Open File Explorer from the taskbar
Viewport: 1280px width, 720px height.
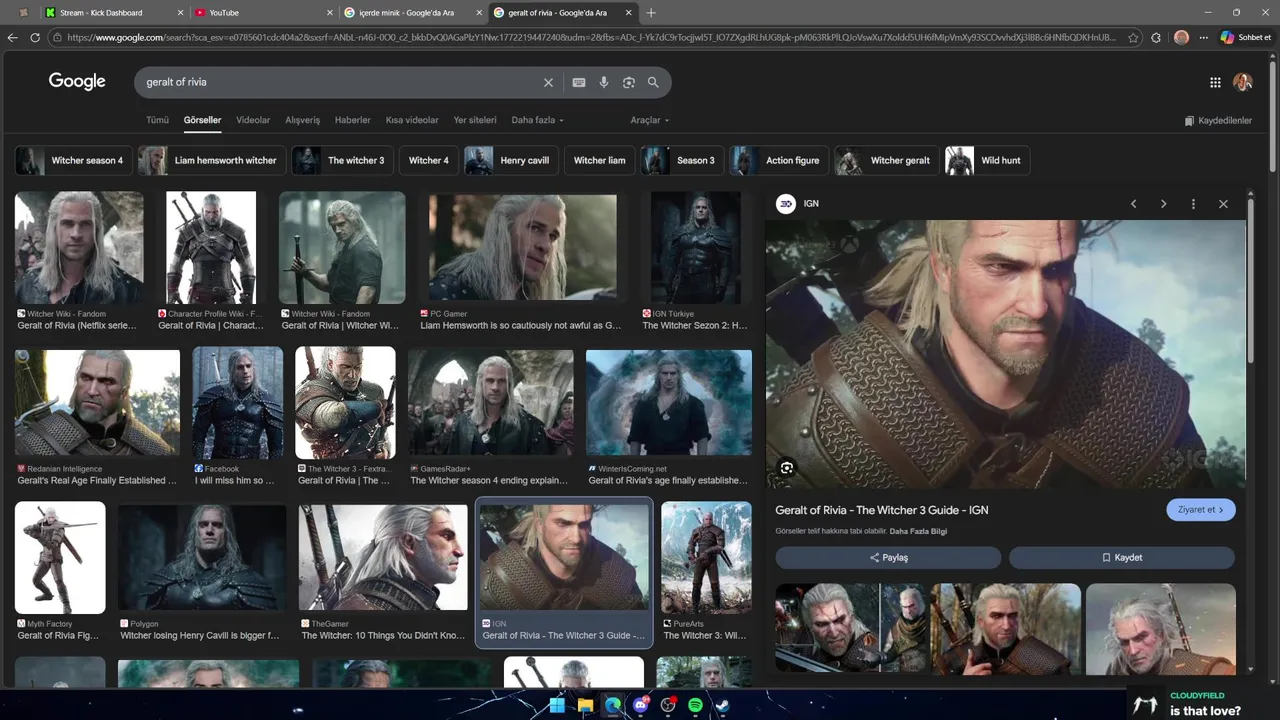pyautogui.click(x=585, y=706)
